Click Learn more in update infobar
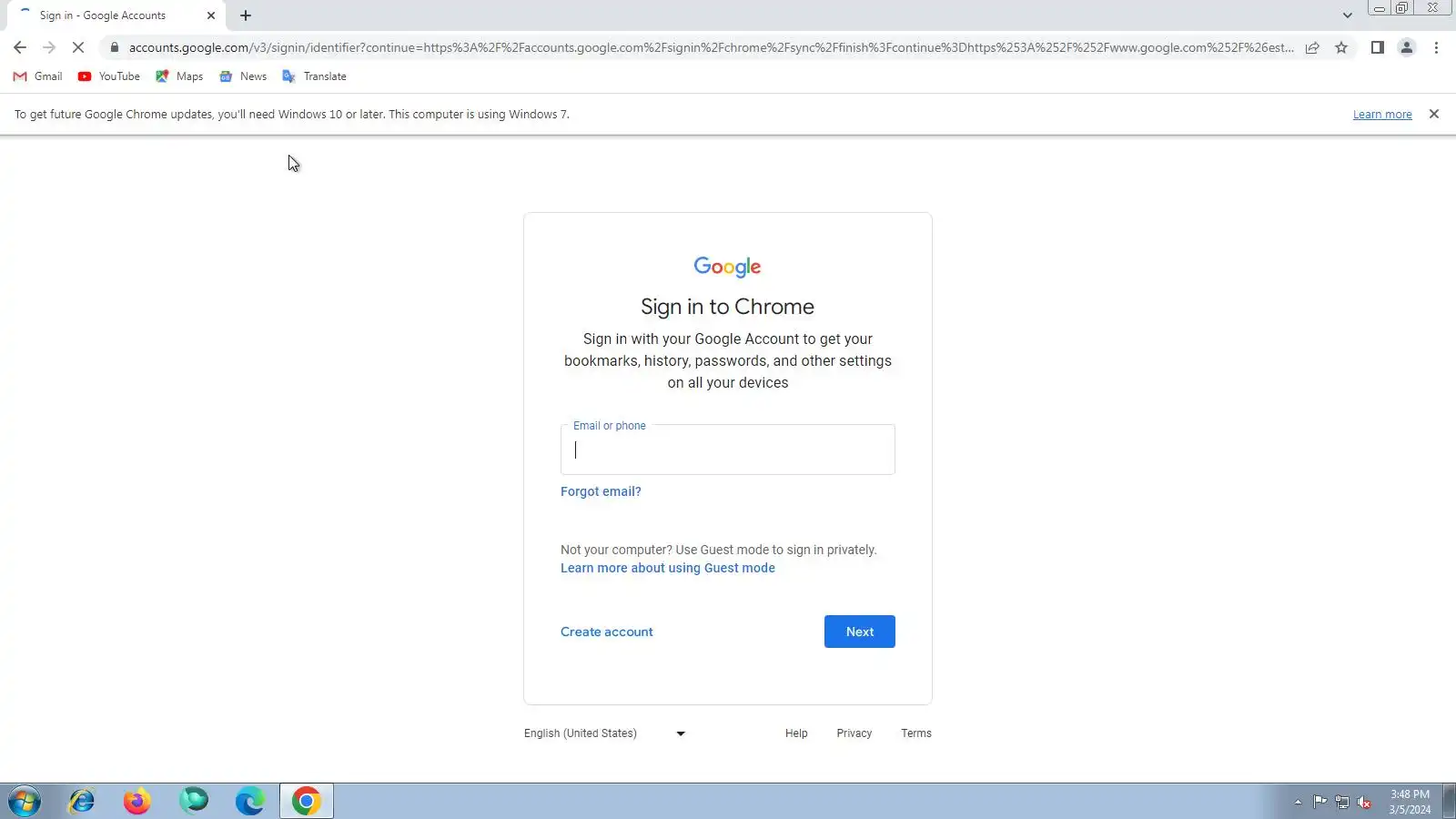Image resolution: width=1456 pixels, height=819 pixels. click(1382, 115)
